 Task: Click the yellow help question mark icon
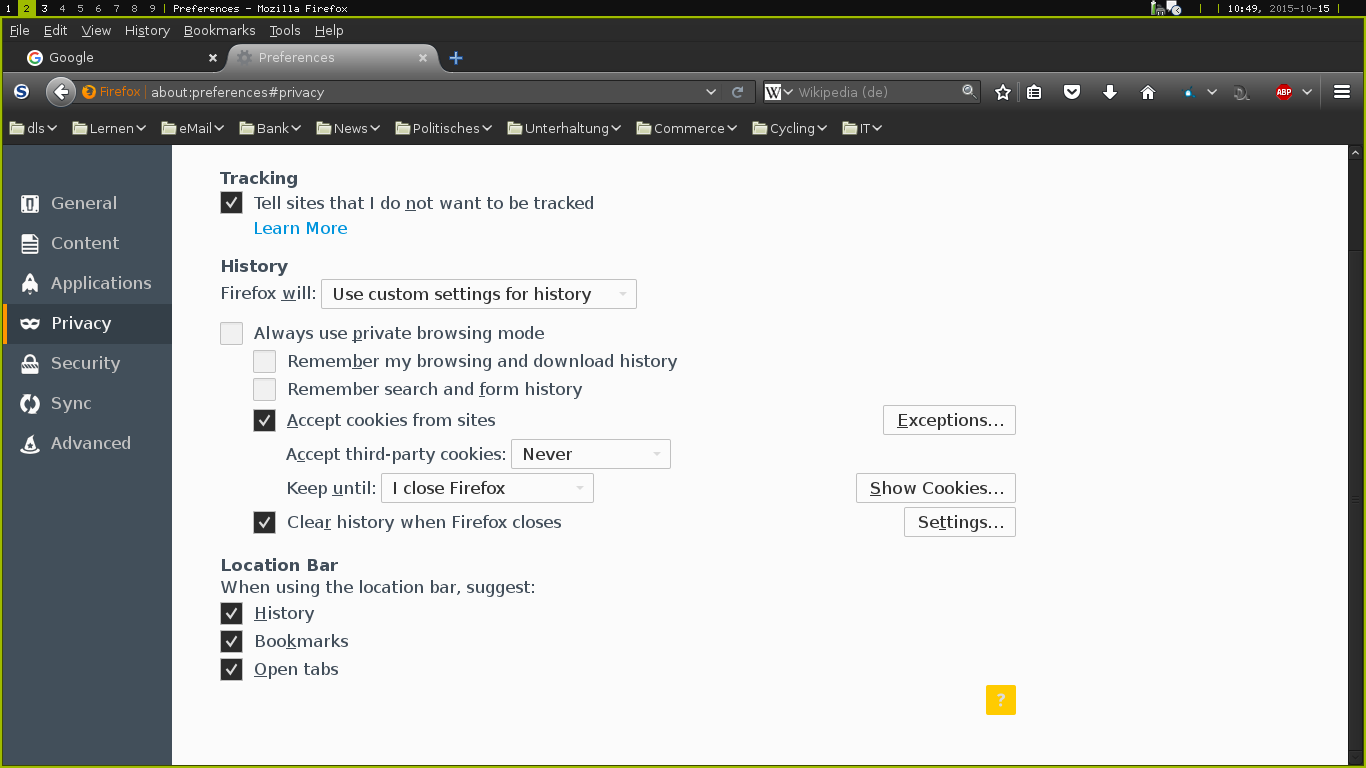[1000, 700]
